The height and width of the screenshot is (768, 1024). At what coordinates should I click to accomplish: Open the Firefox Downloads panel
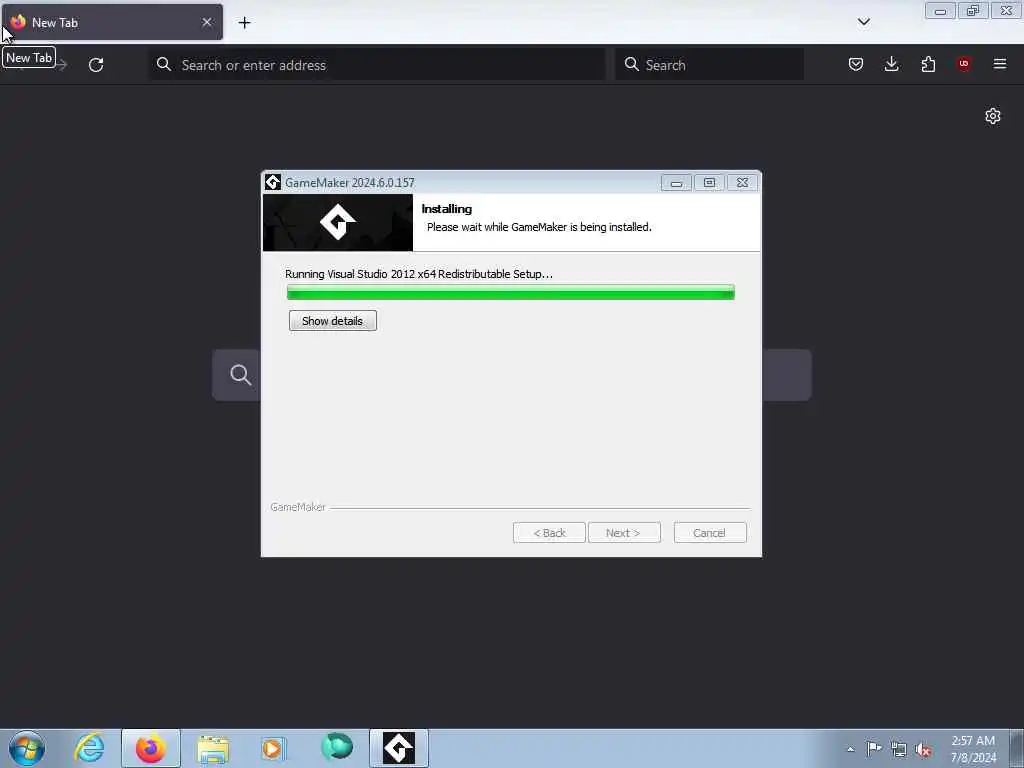coord(891,64)
